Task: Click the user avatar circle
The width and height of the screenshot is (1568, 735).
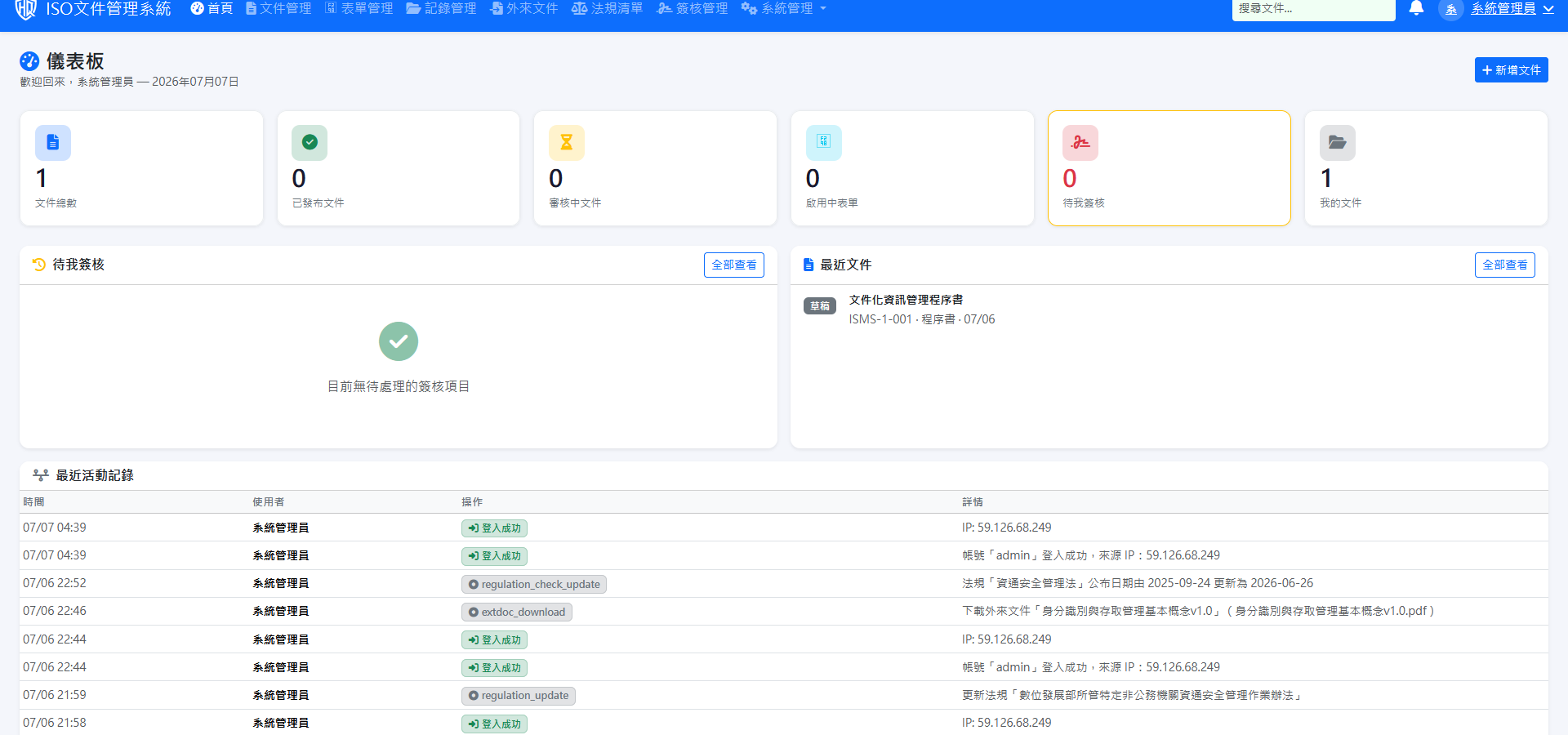Action: pos(1451,10)
